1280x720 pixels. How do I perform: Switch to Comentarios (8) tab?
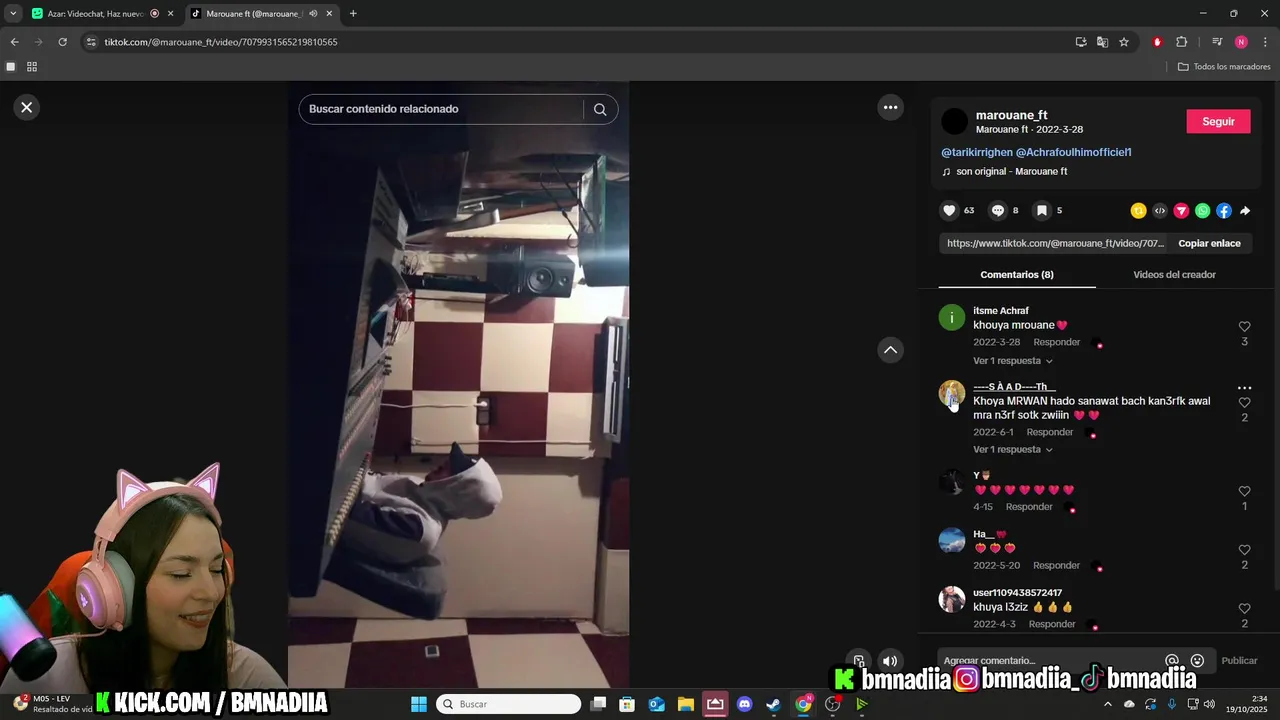point(1017,274)
